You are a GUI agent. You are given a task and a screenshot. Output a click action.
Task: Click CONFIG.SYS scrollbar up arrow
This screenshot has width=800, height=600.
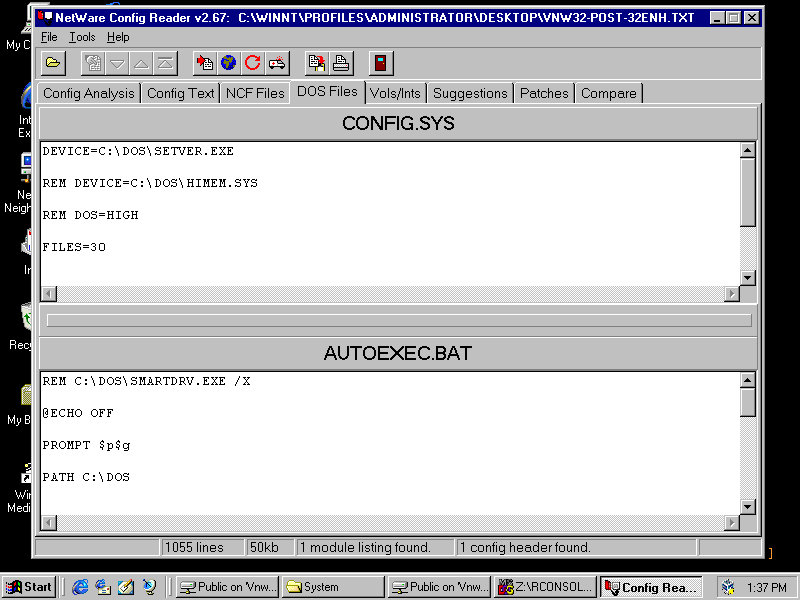point(747,150)
